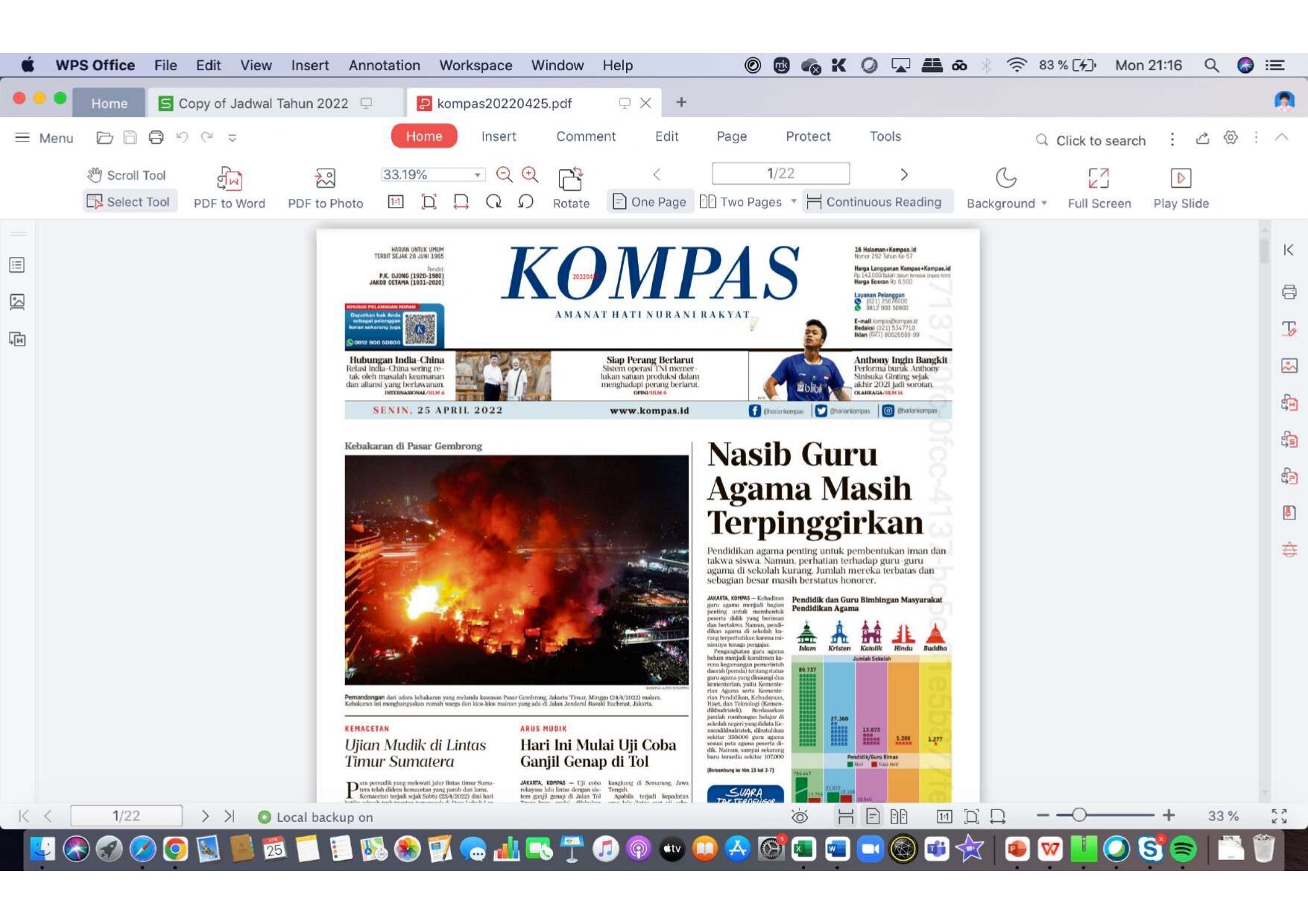The image size is (1308, 924).
Task: Open the Menu hamburger button
Action: [44, 138]
